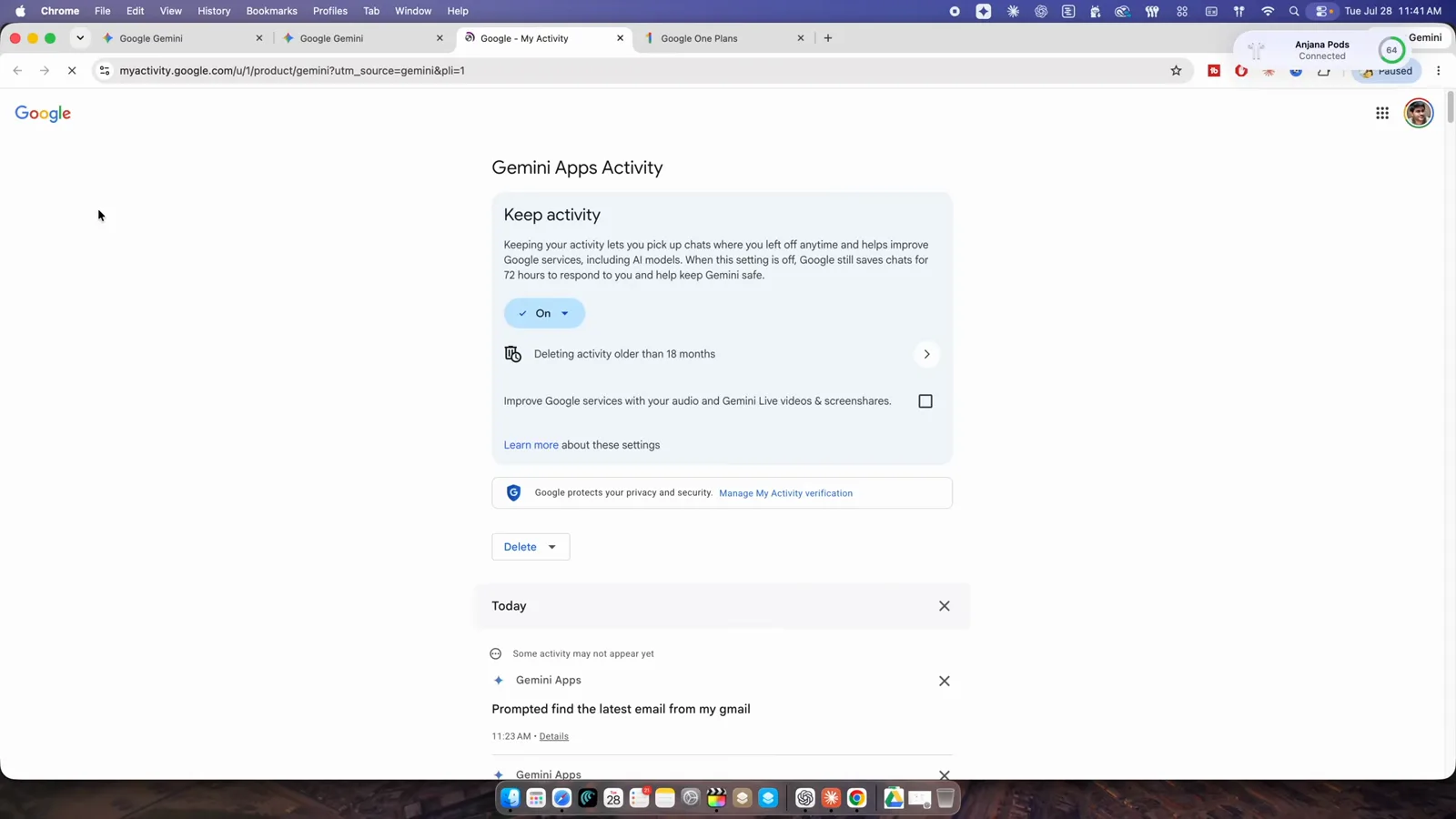Click the page's vertical scrollbar
Viewport: 1456px width, 819px height.
1450,108
